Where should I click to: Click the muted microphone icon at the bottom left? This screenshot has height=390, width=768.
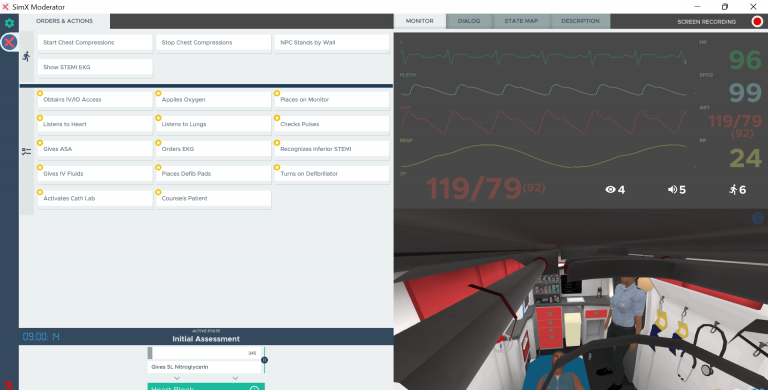point(8,385)
